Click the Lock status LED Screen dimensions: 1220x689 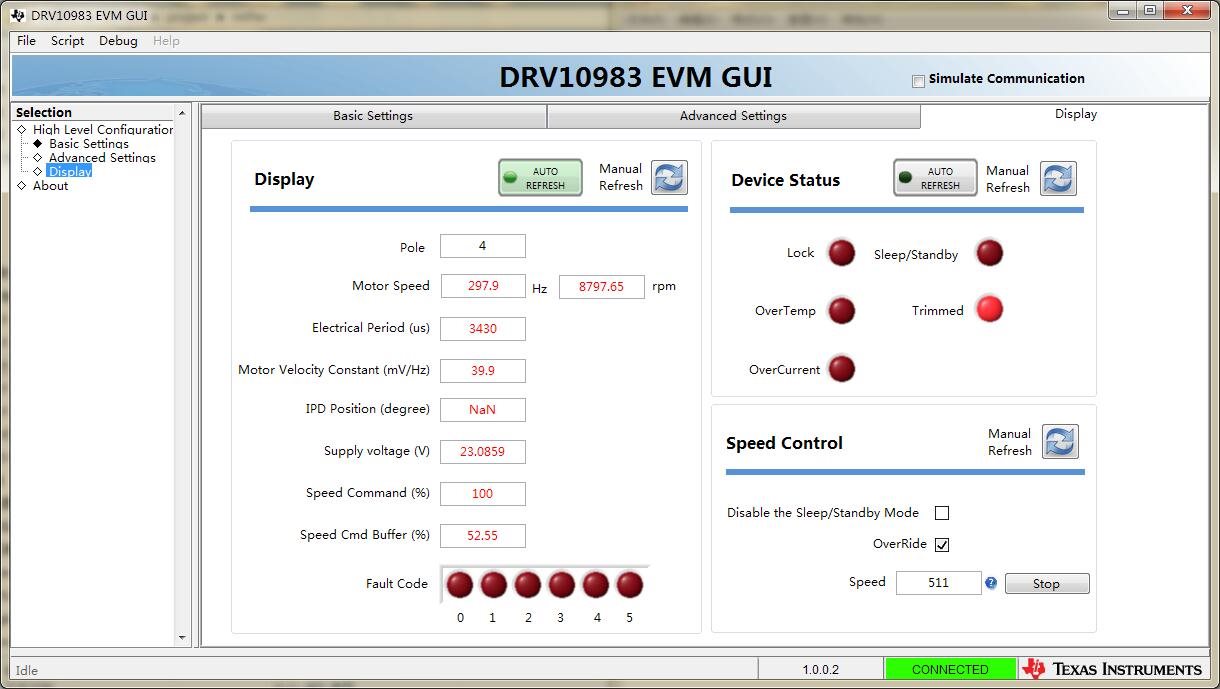point(842,252)
